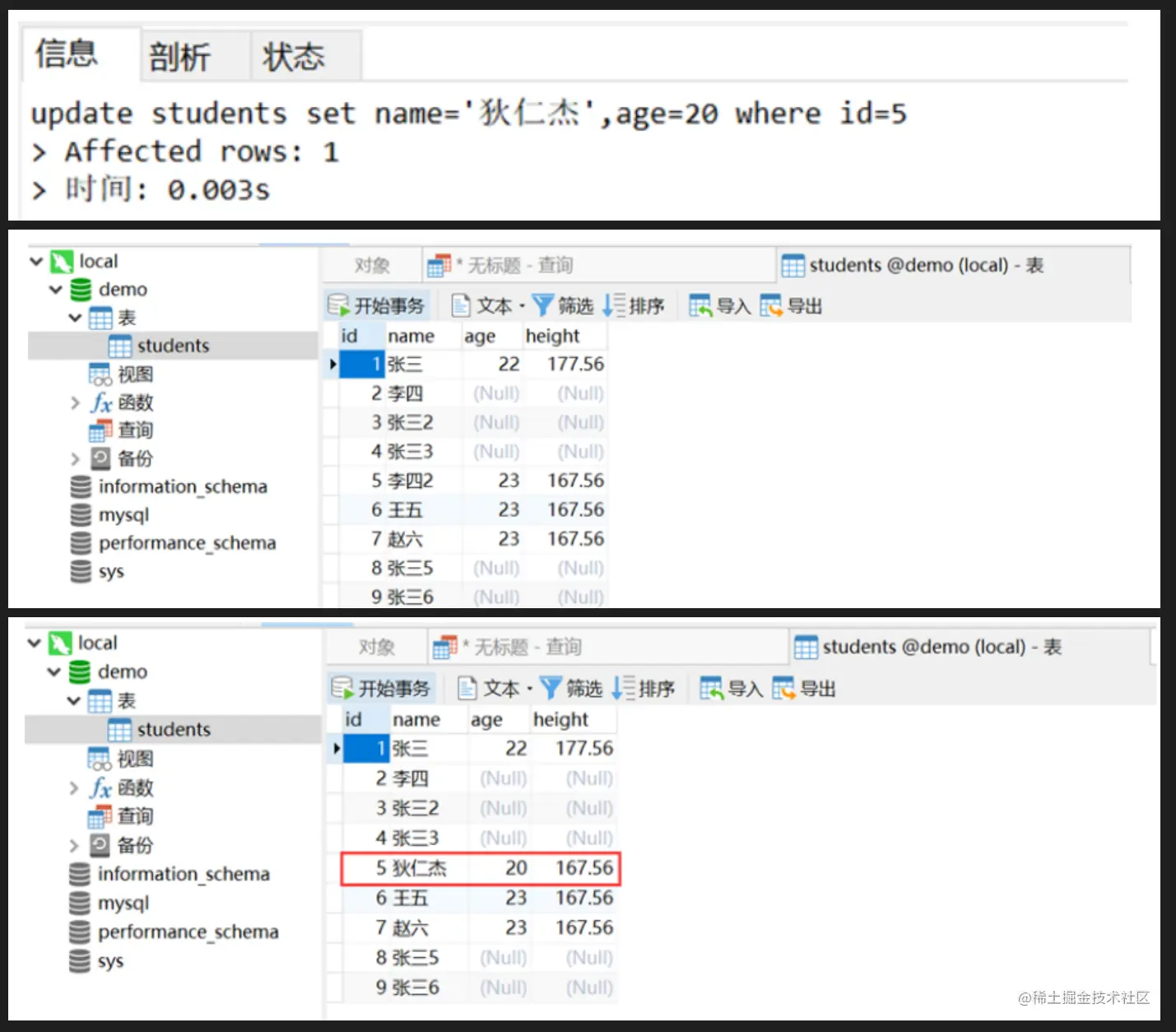The height and width of the screenshot is (1032, 1176).
Task: Click the 筛选 funnel icon in upper window
Action: pyautogui.click(x=542, y=305)
